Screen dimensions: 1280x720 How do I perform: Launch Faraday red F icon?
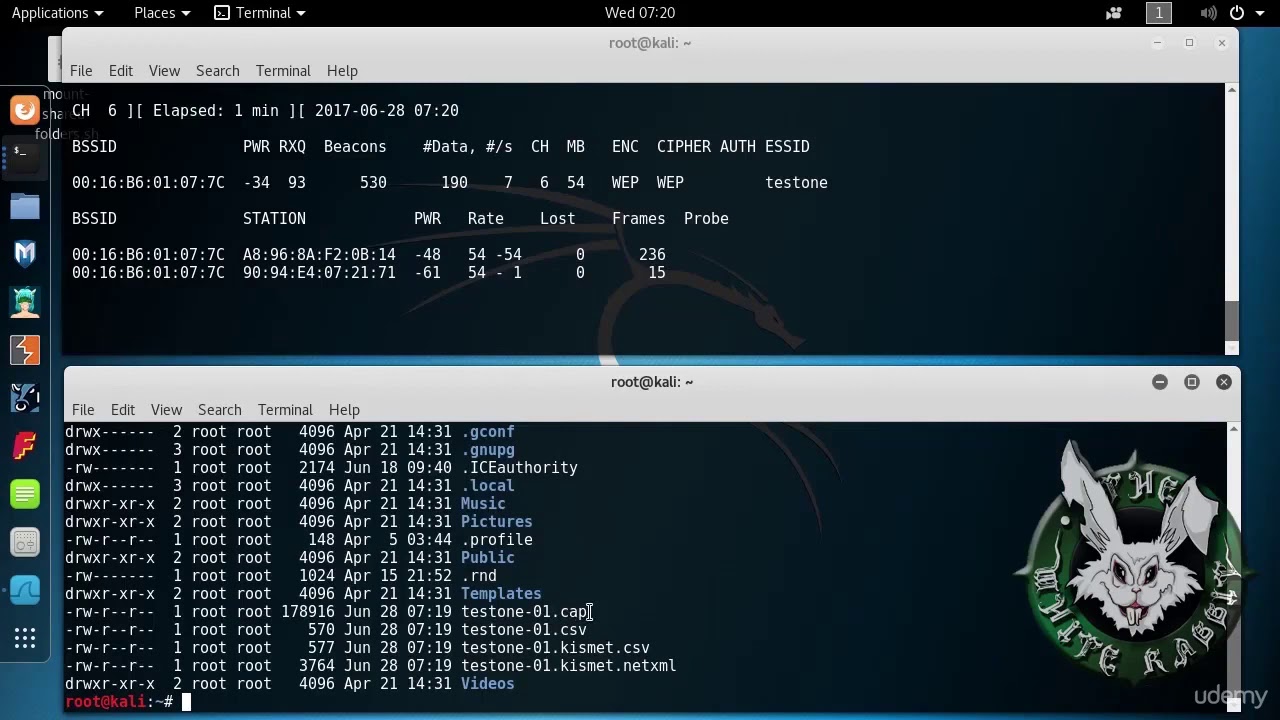pos(25,446)
